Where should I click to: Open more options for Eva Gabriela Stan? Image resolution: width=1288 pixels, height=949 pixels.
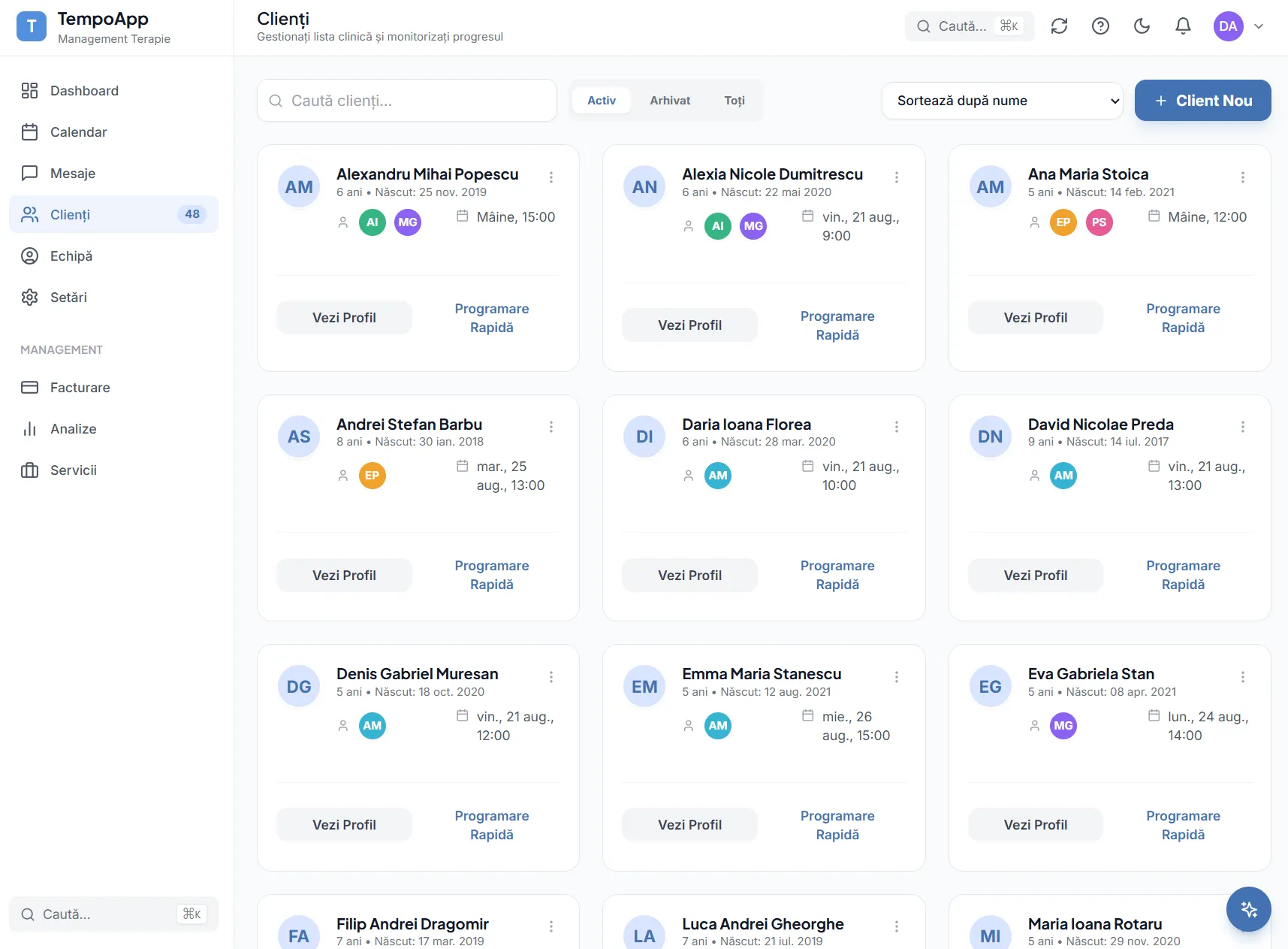[1243, 677]
